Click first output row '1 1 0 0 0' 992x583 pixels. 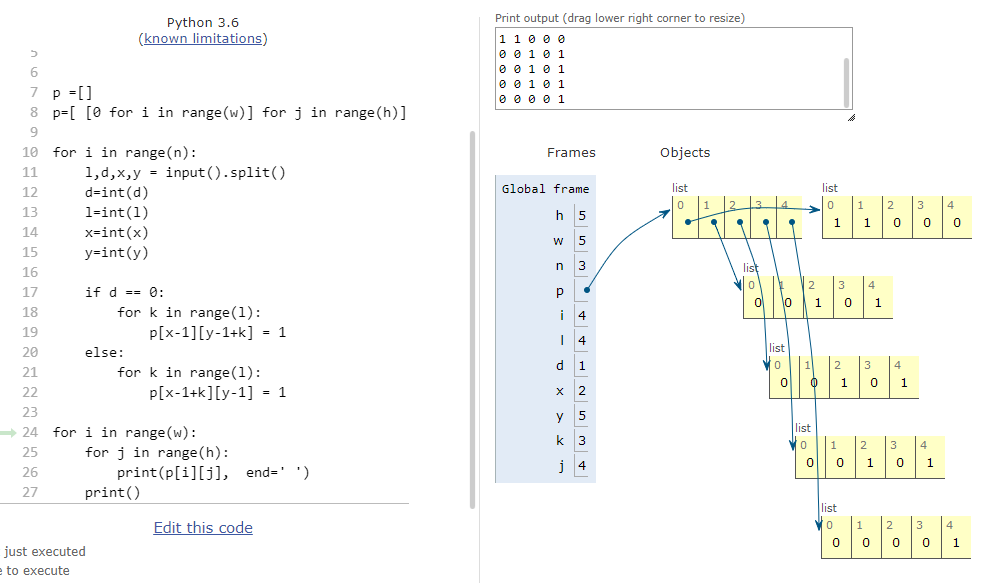pos(531,39)
